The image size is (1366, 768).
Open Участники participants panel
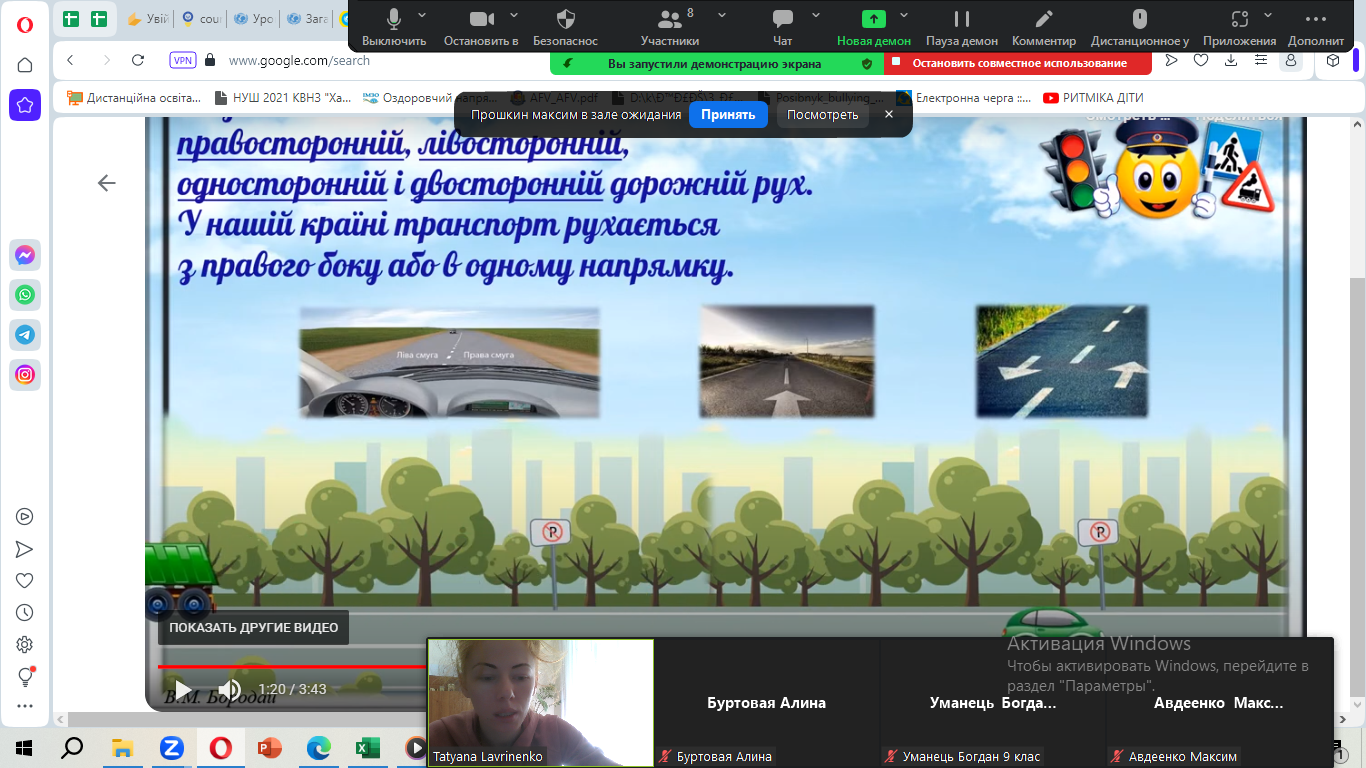click(670, 27)
